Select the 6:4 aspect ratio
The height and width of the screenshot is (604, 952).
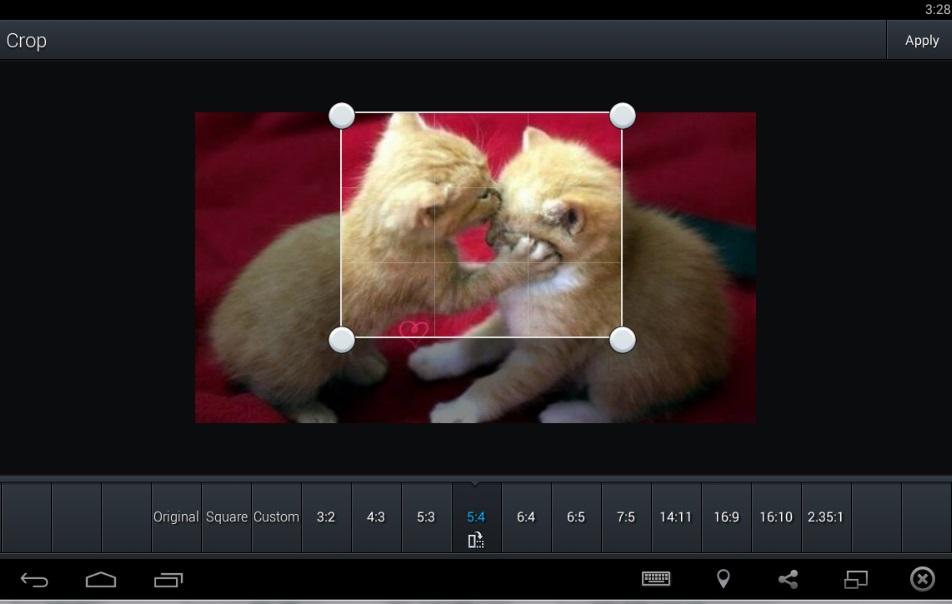[x=526, y=517]
